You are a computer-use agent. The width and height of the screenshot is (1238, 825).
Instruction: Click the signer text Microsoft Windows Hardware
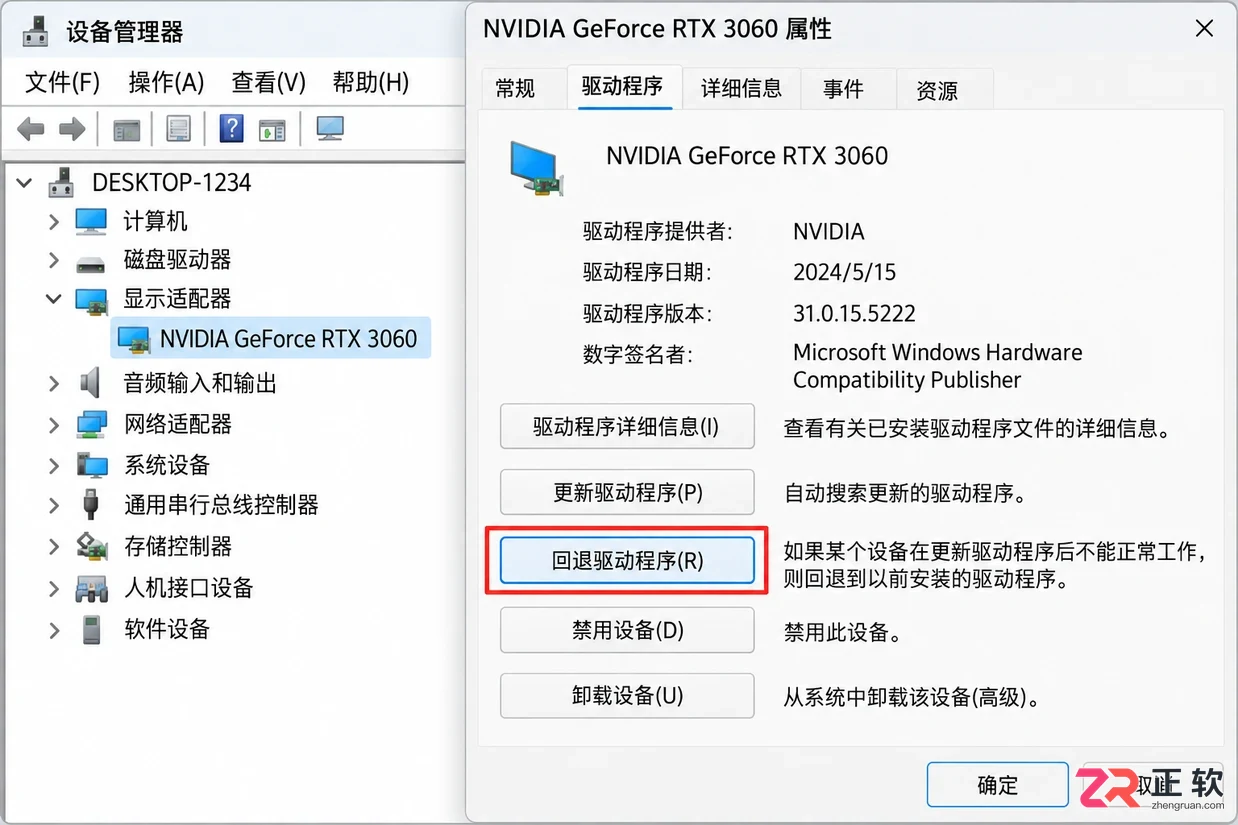pos(938,353)
